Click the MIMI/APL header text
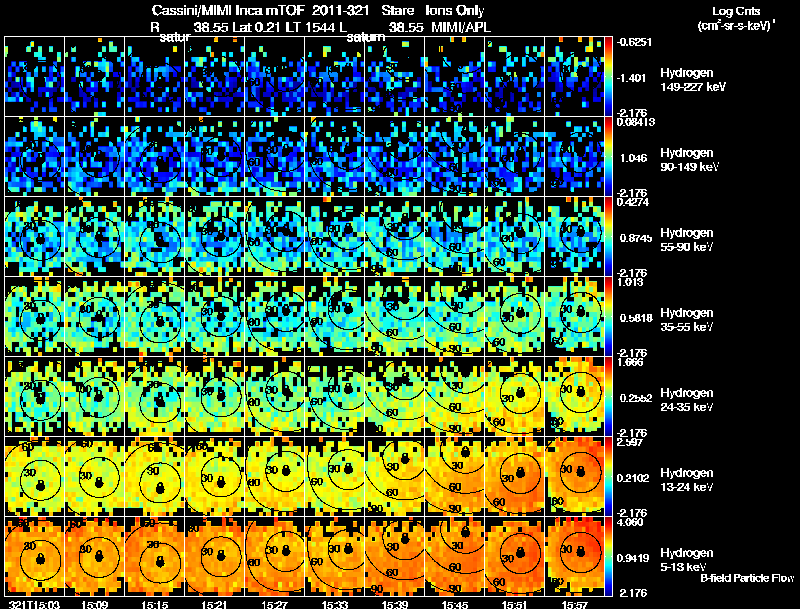Screen dimensions: 800x609 pos(461,28)
